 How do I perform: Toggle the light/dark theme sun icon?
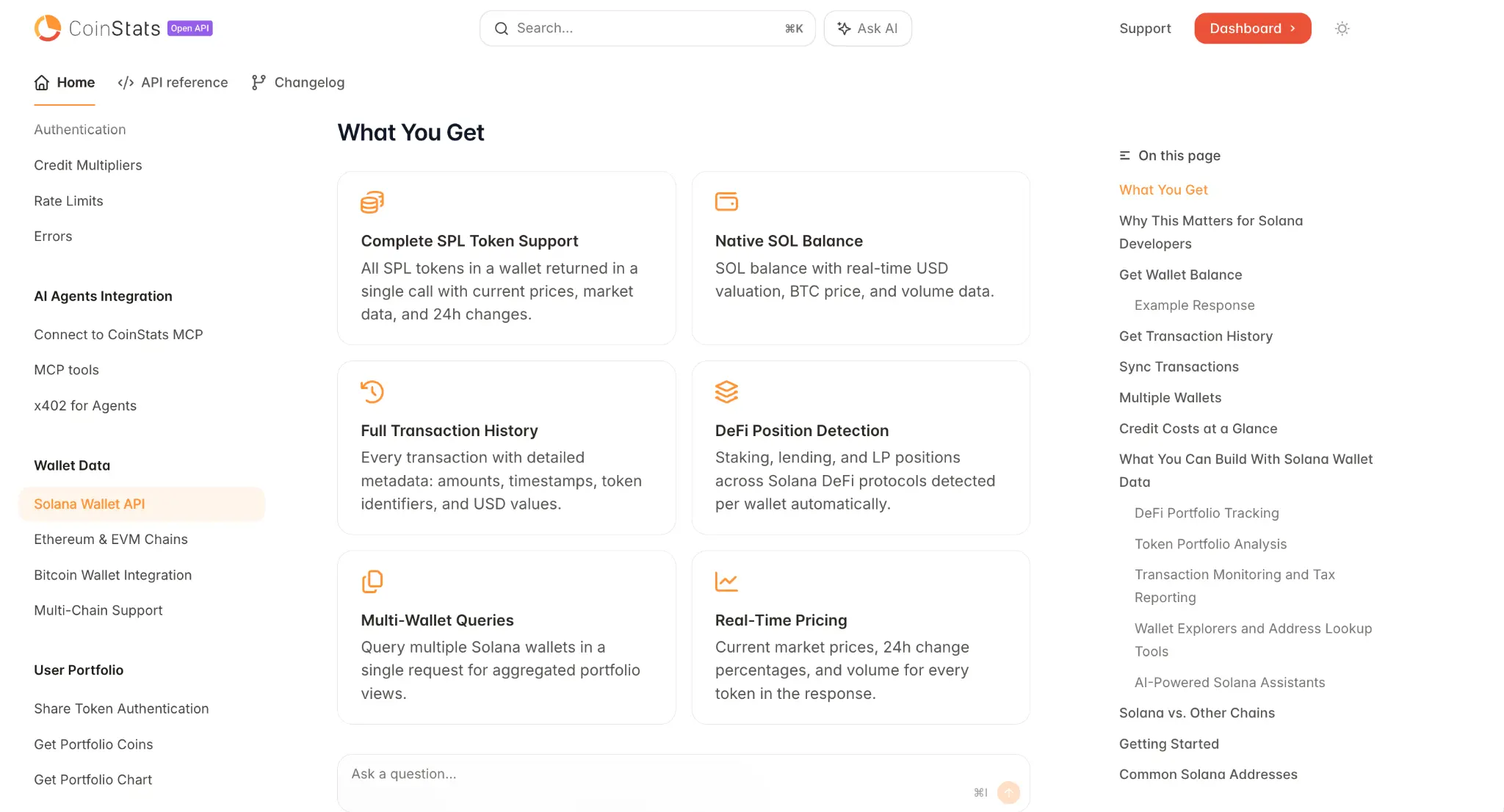pyautogui.click(x=1342, y=29)
